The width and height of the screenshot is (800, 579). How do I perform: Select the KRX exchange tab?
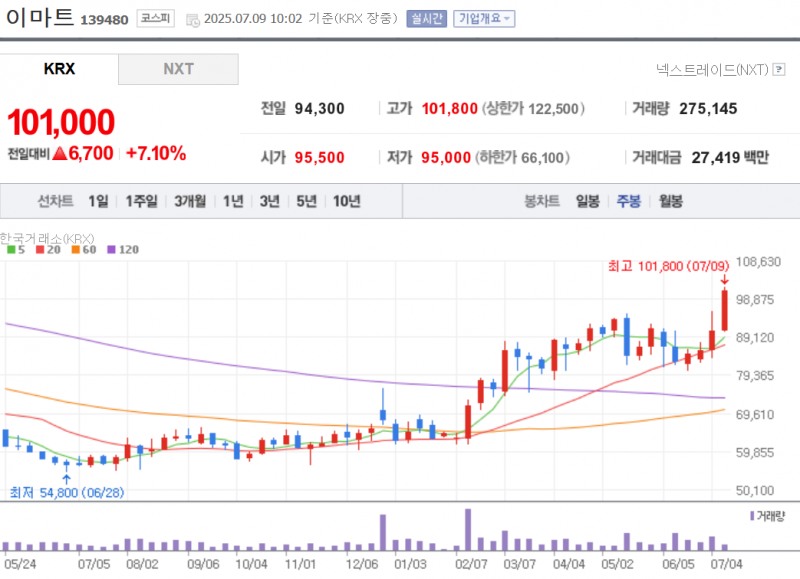point(60,70)
